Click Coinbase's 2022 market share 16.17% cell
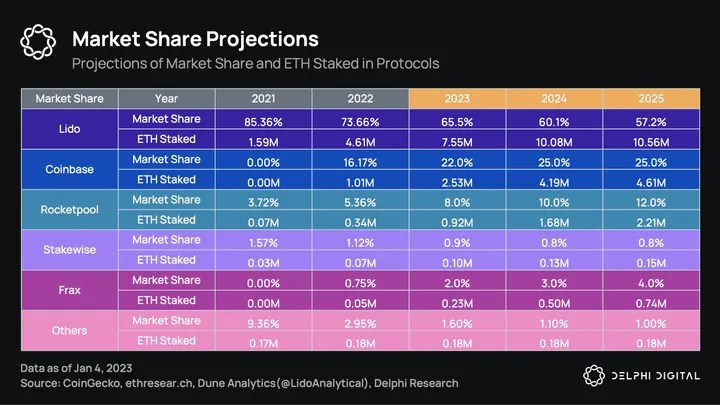Viewport: 720px width, 405px height. coord(360,159)
